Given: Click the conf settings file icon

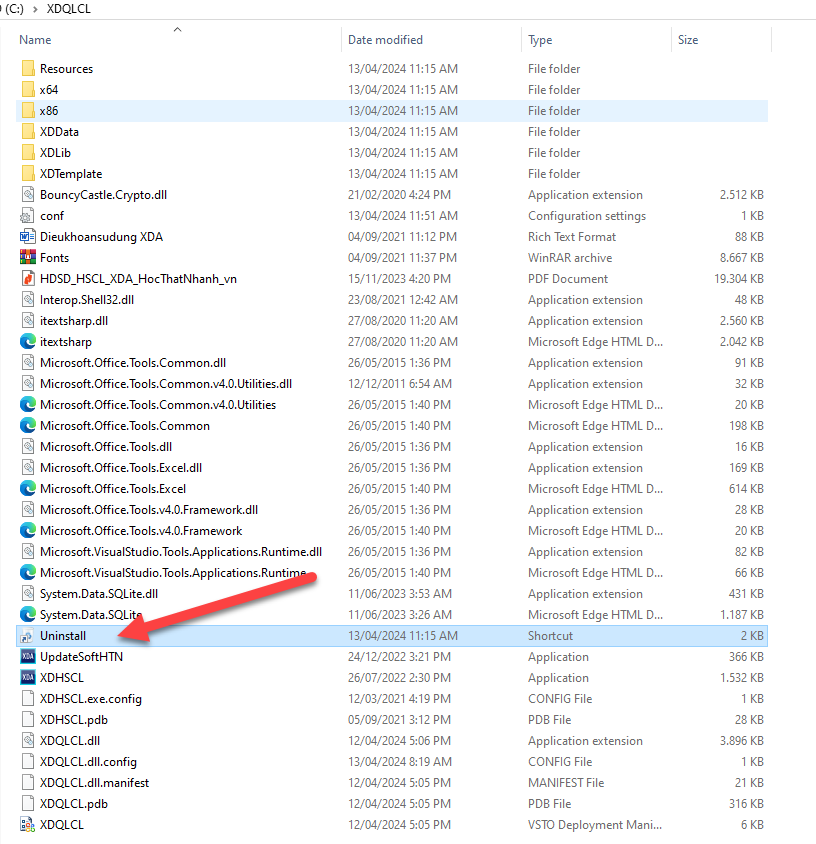Looking at the screenshot, I should [x=27, y=215].
